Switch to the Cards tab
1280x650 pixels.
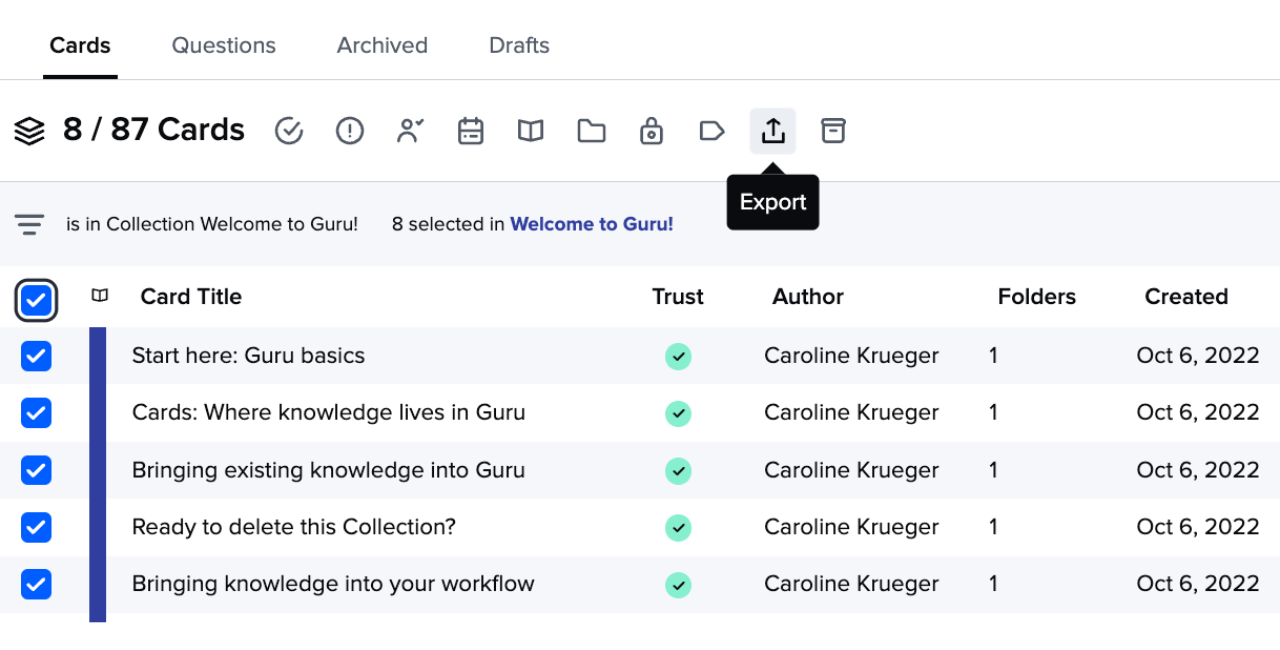(80, 46)
